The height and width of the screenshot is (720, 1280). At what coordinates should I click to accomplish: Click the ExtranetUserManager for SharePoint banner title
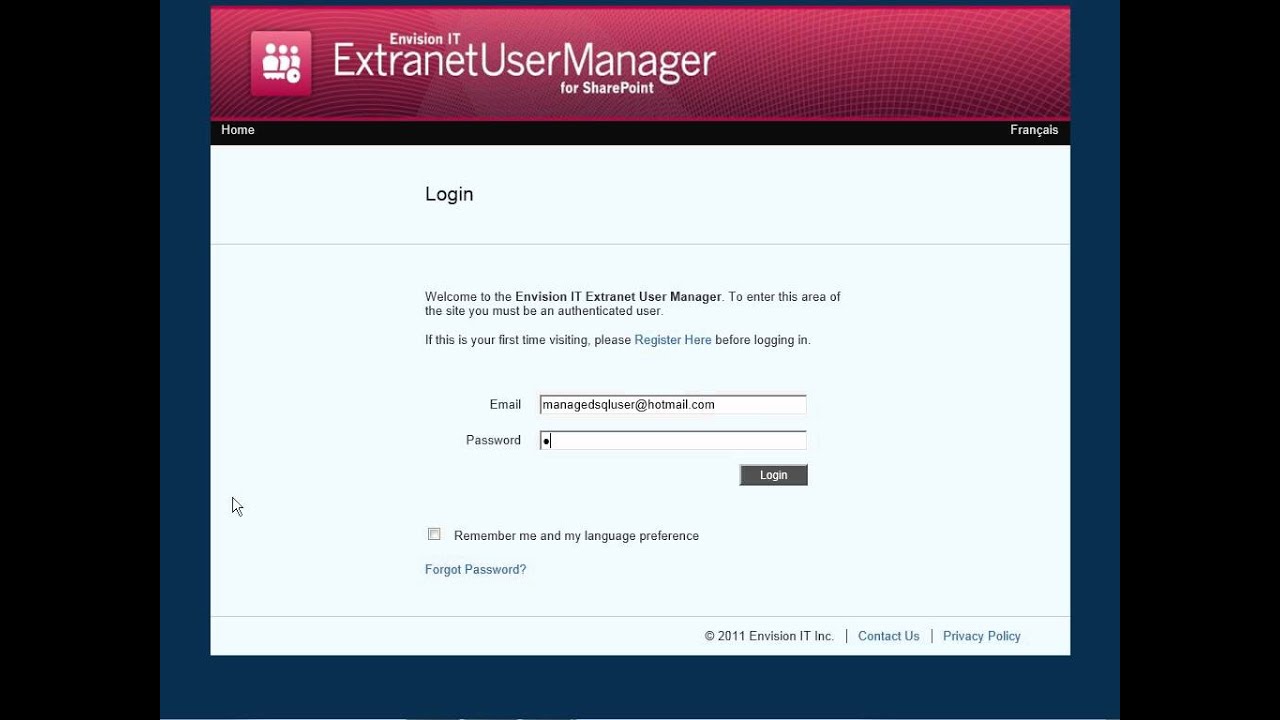click(524, 64)
